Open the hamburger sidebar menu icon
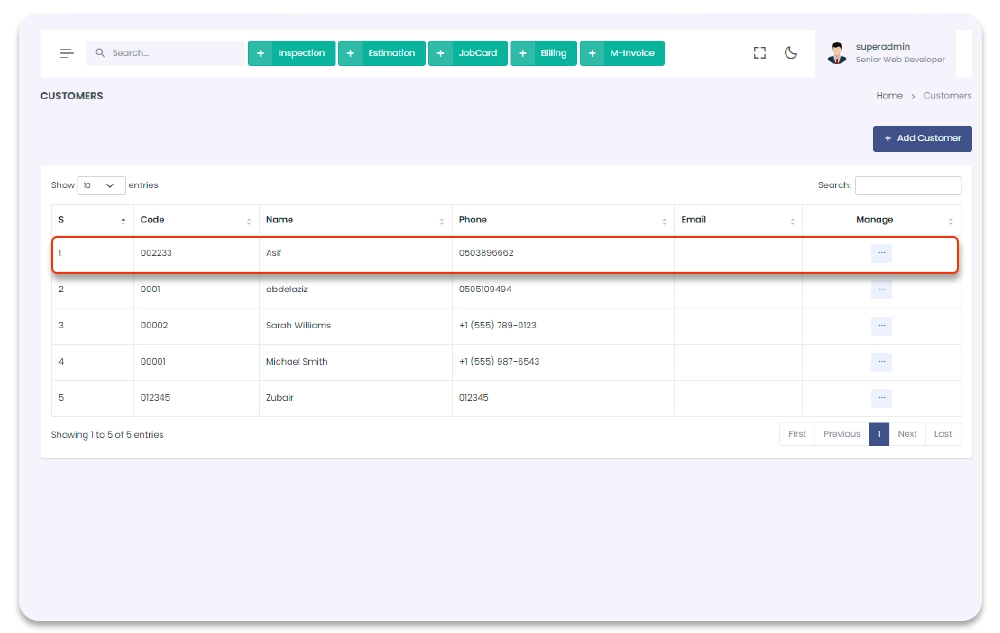Image resolution: width=1000 pixels, height=633 pixels. [66, 53]
